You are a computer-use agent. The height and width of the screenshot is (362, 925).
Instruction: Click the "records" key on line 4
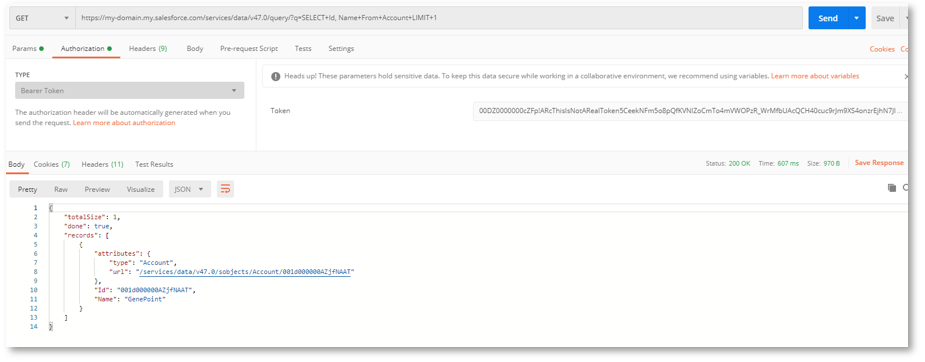click(80, 235)
